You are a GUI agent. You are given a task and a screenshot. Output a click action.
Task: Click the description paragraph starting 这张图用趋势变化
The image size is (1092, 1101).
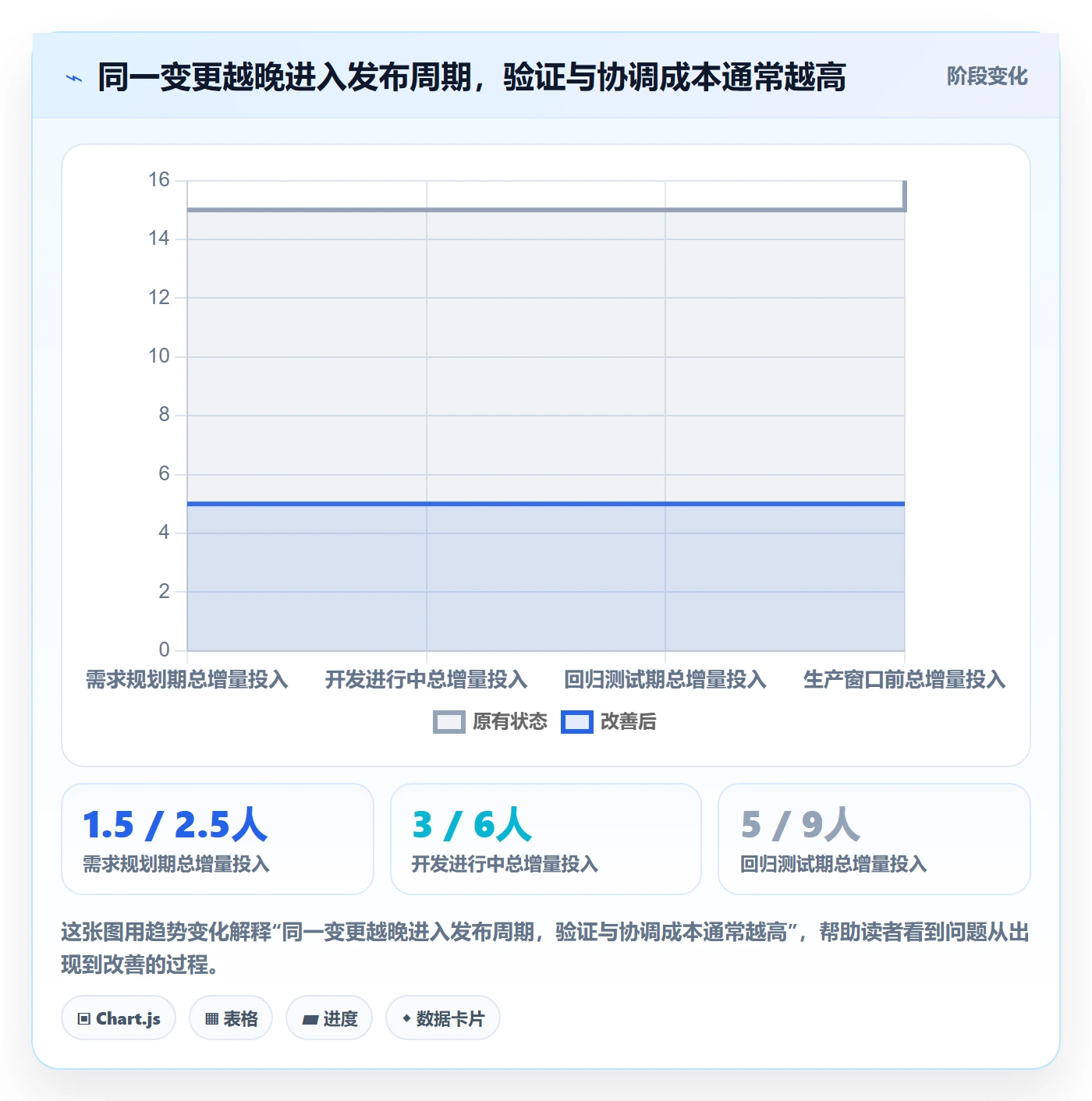tap(545, 948)
